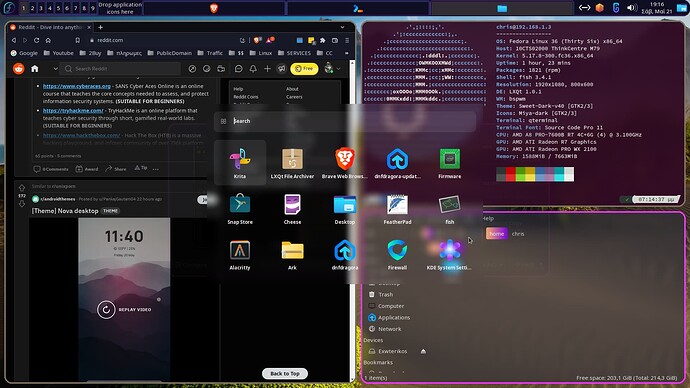Expand Reddit home feed dropdown
The image size is (690, 388).
coord(55,69)
